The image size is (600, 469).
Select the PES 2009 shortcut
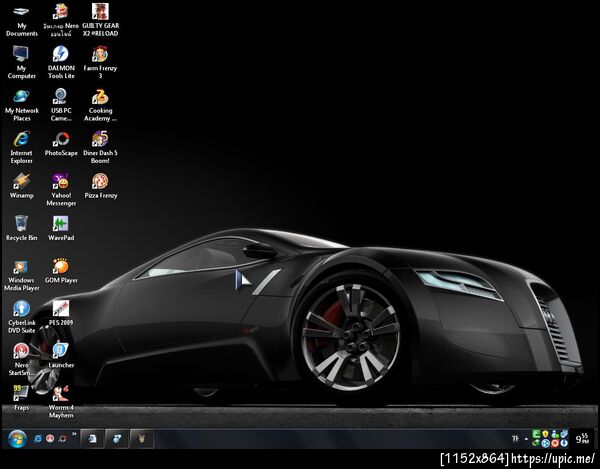pyautogui.click(x=61, y=313)
